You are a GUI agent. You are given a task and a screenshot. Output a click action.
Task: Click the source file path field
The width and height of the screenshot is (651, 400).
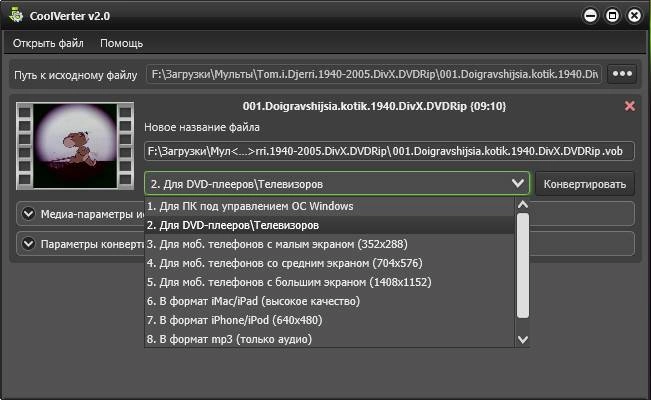pyautogui.click(x=374, y=74)
